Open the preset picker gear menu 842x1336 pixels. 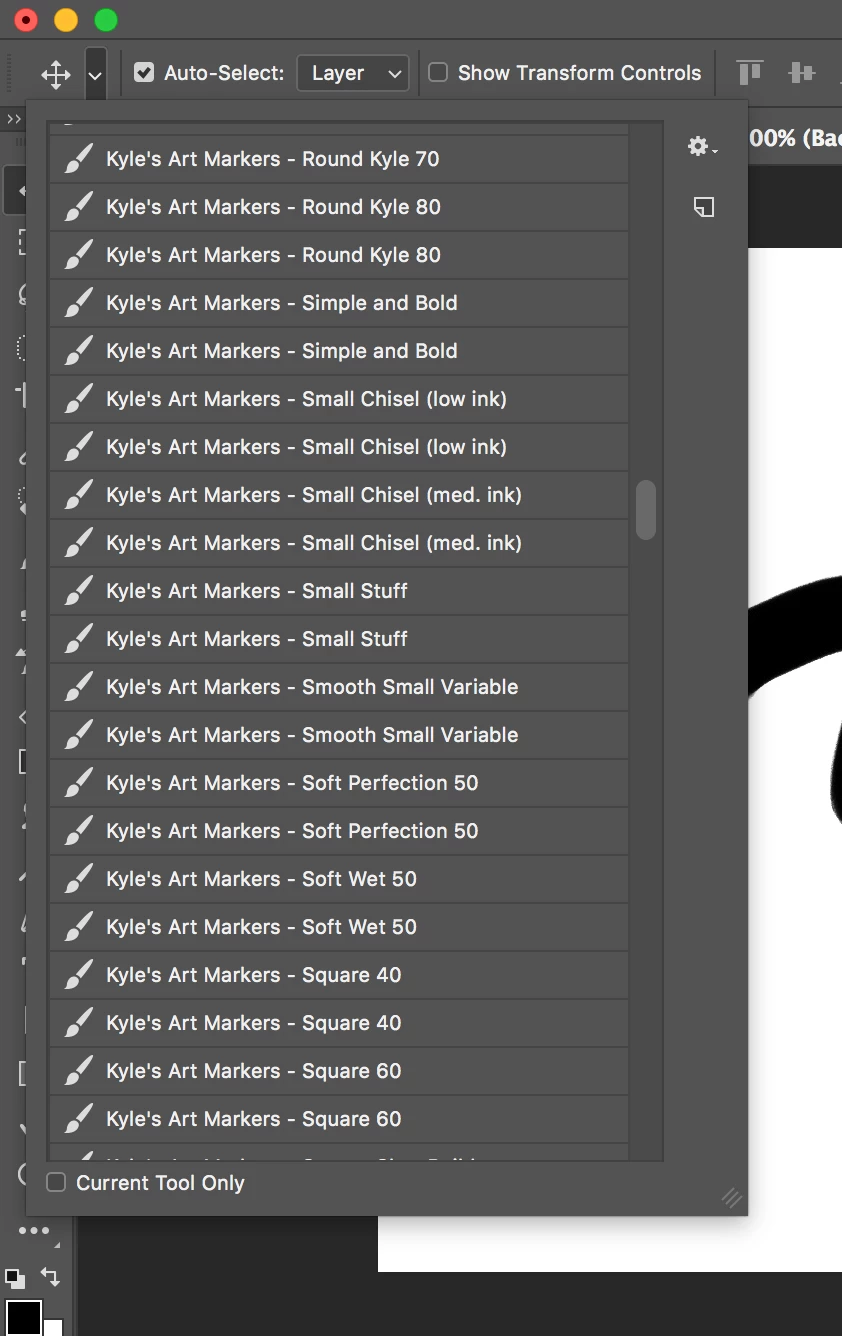(x=702, y=147)
